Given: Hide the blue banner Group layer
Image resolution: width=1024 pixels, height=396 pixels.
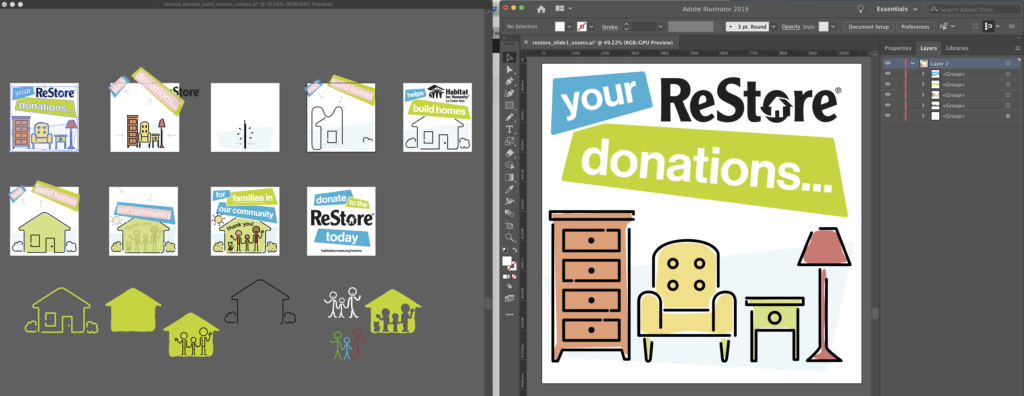Looking at the screenshot, I should click(888, 74).
